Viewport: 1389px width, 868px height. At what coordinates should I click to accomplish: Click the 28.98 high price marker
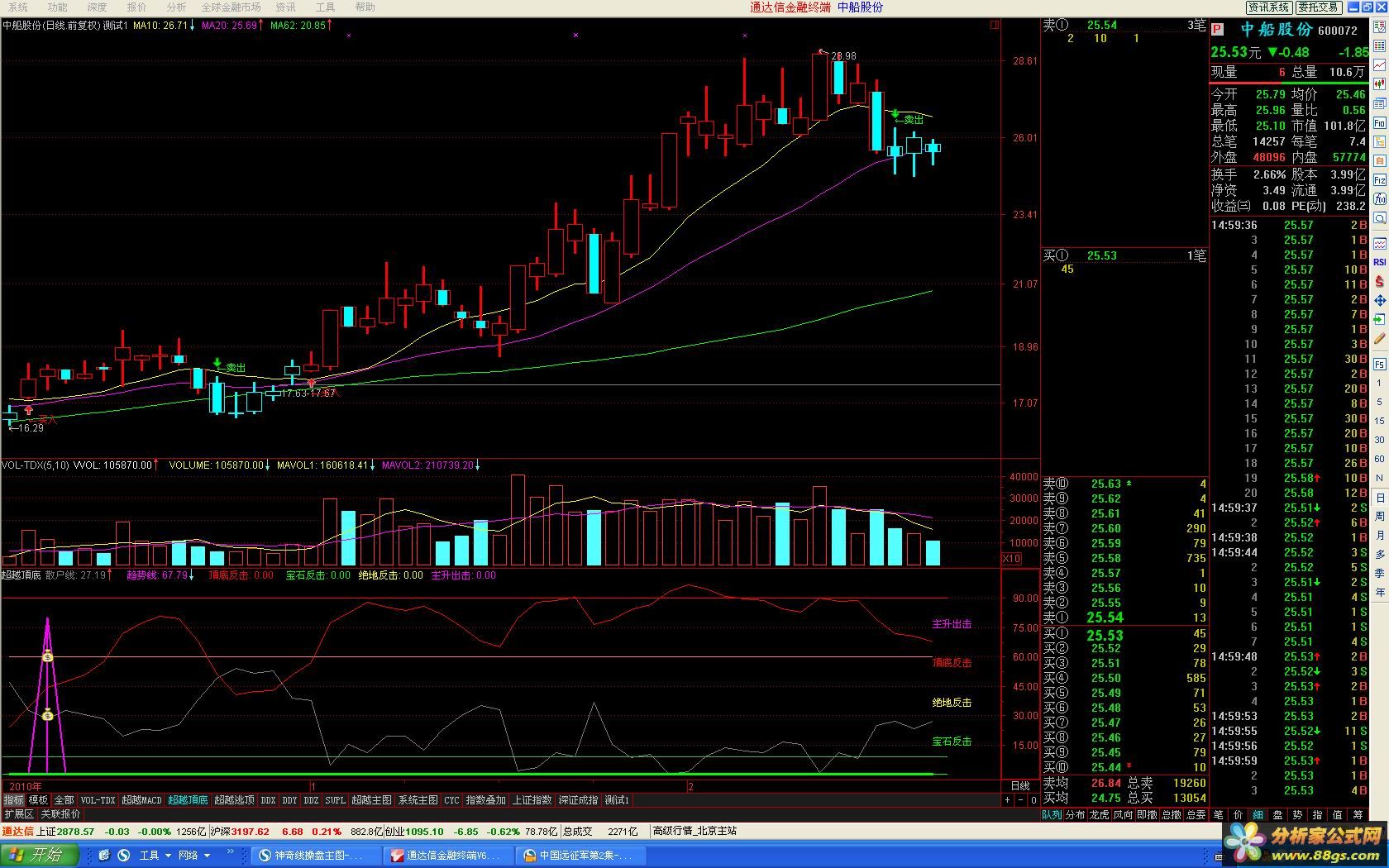843,56
